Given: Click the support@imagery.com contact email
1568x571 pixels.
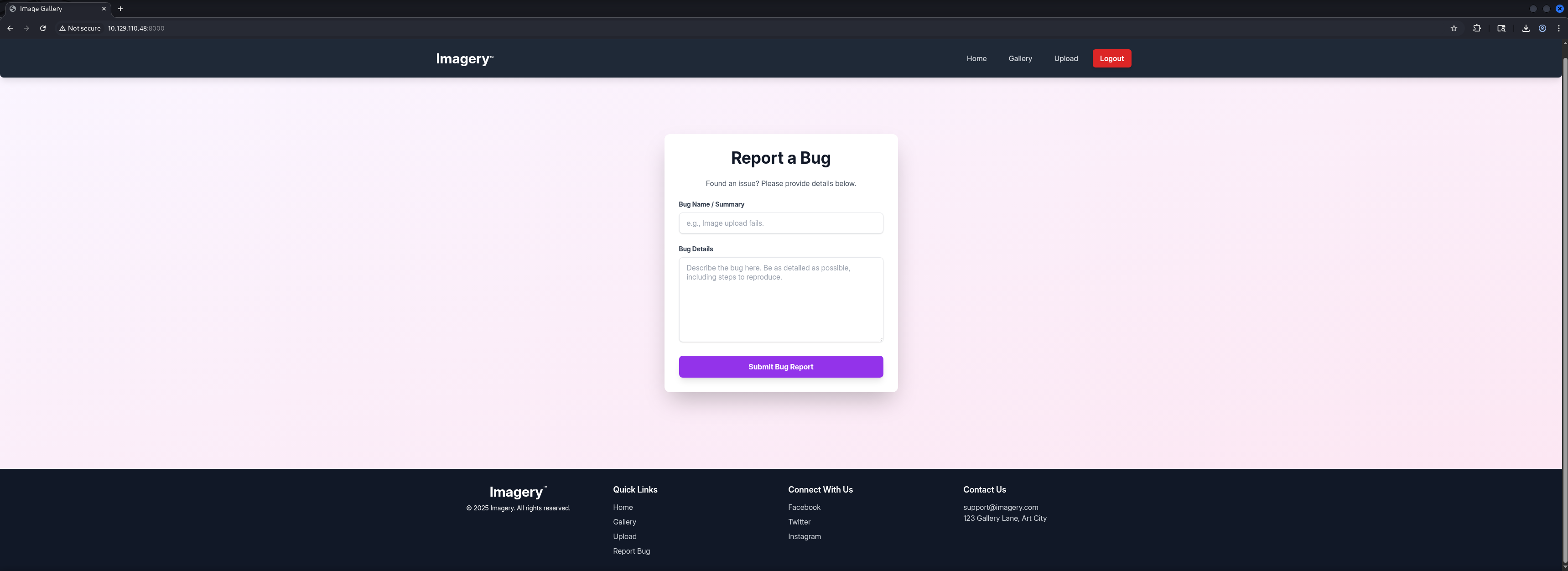Looking at the screenshot, I should coord(1000,507).
